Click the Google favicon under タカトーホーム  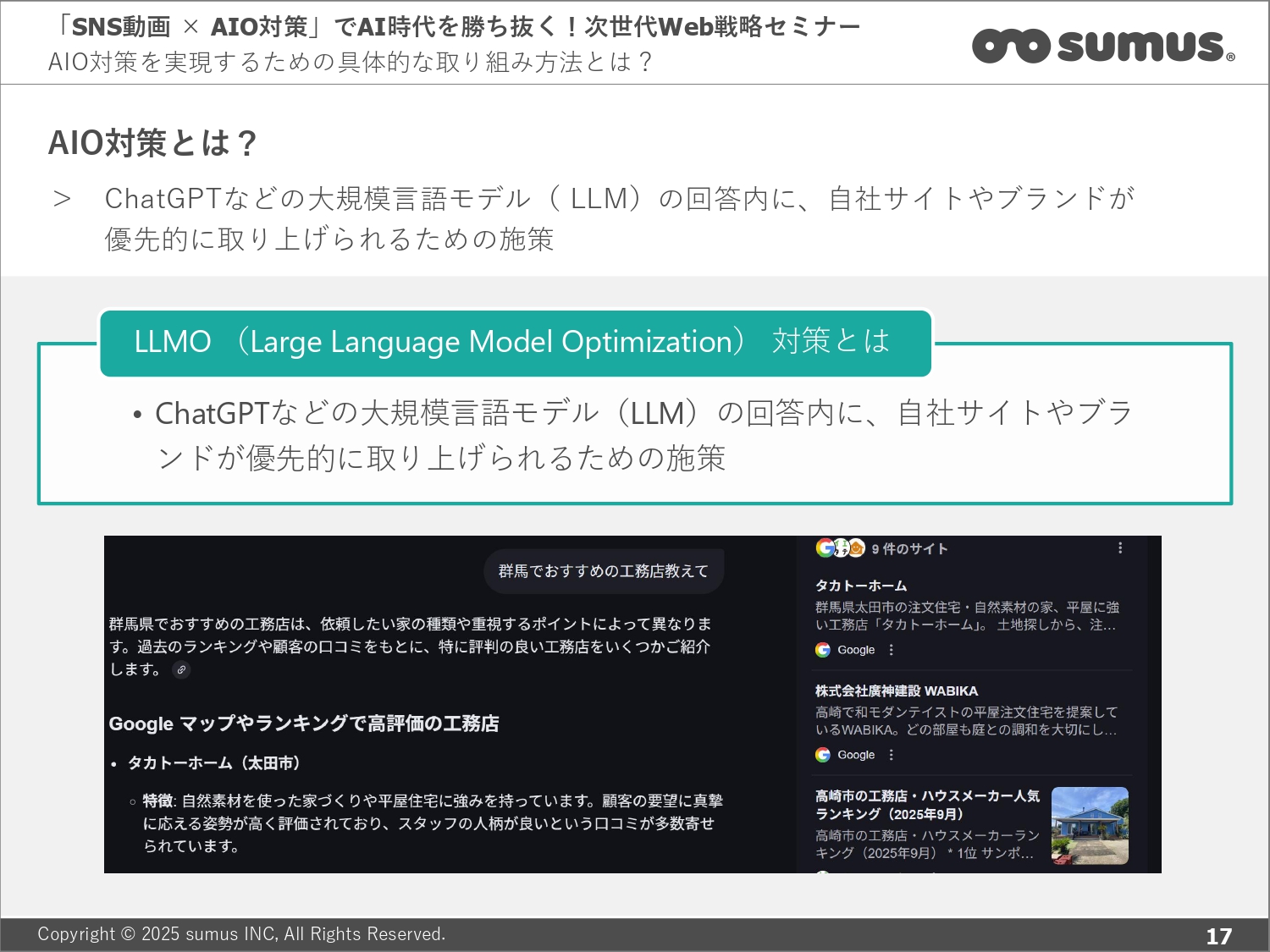(823, 650)
